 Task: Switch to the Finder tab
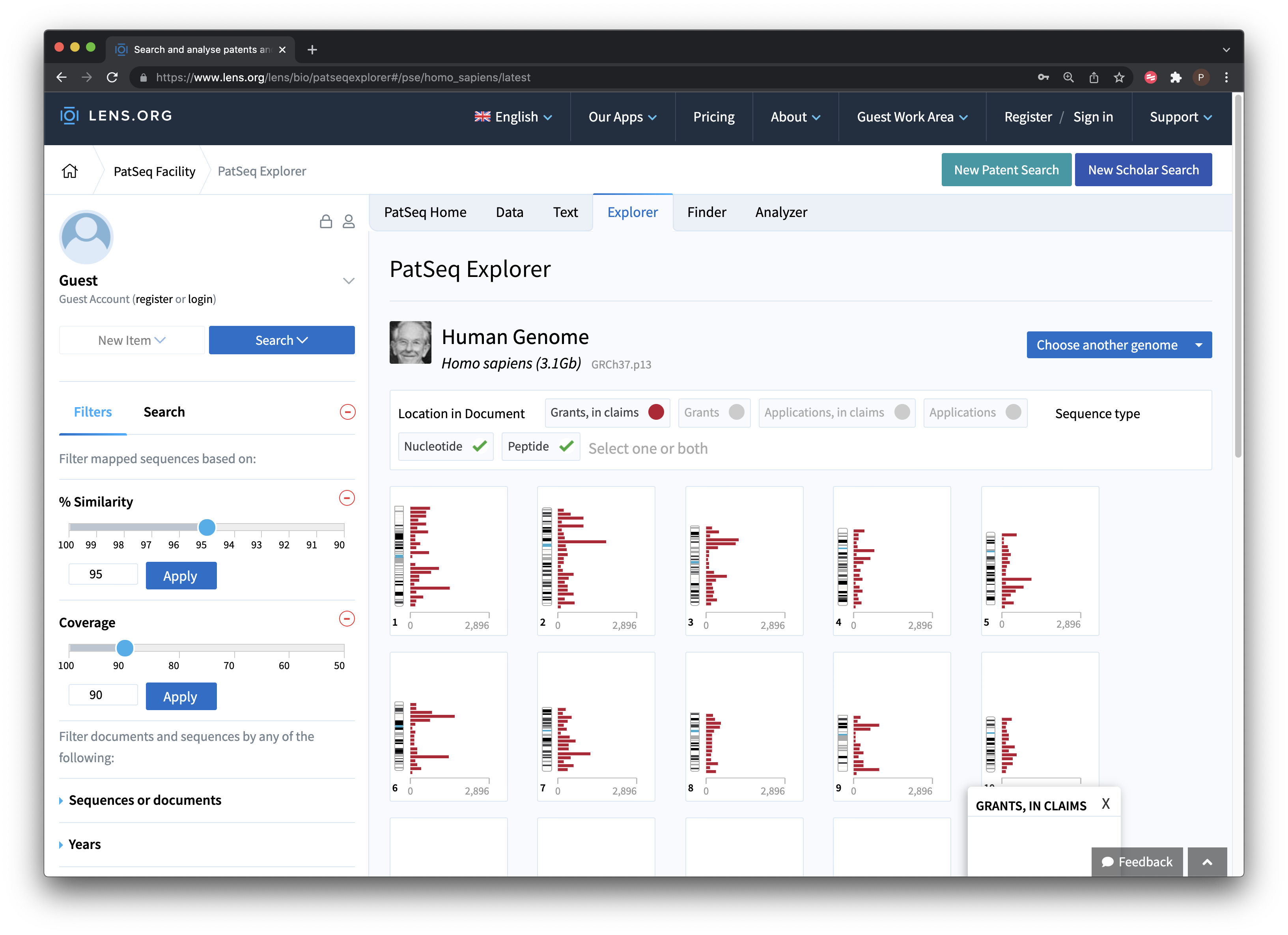point(706,211)
